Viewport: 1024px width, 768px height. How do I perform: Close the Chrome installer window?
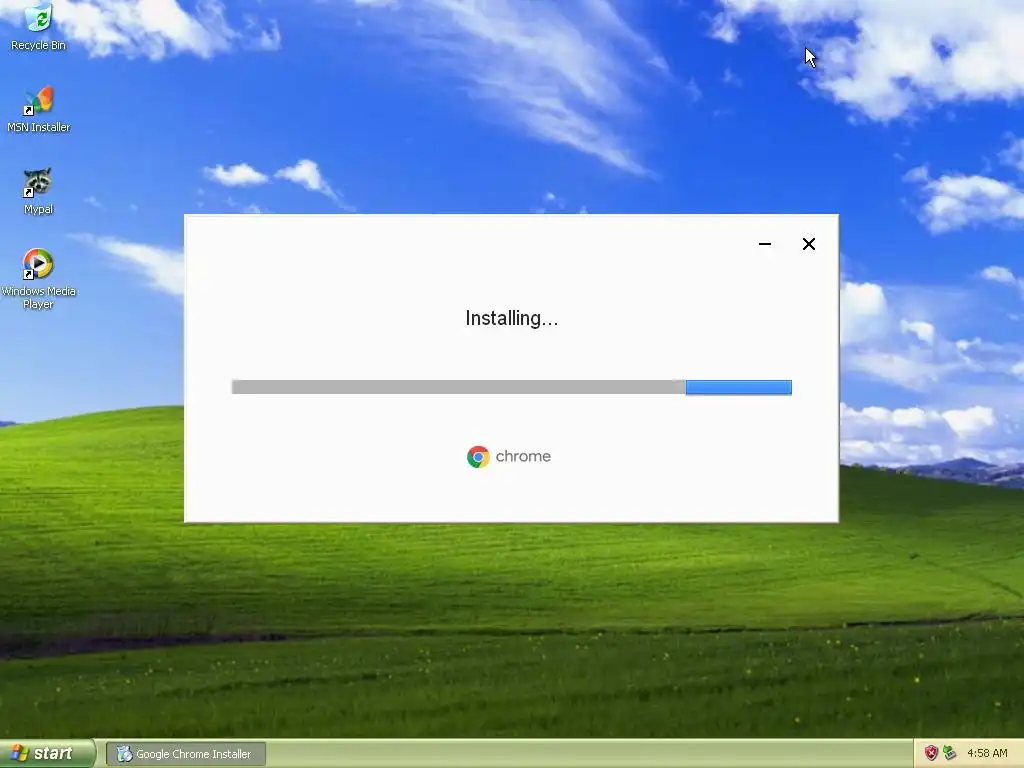pos(808,244)
